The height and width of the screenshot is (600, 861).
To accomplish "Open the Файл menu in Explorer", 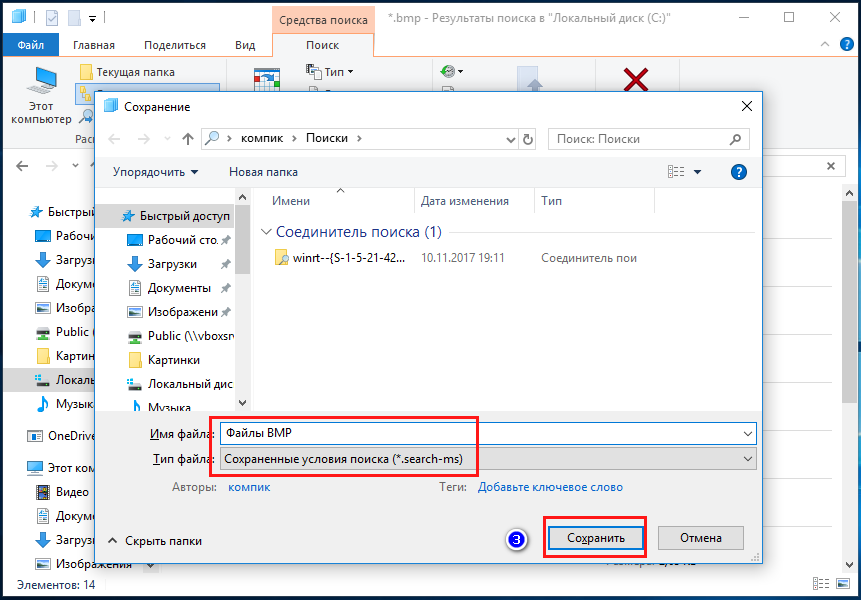I will click(x=31, y=45).
